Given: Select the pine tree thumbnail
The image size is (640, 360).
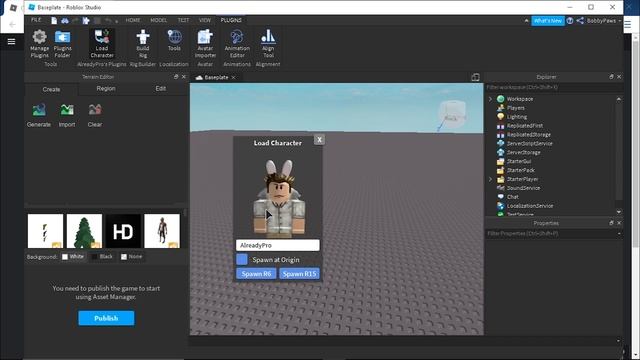Looking at the screenshot, I should (84, 231).
